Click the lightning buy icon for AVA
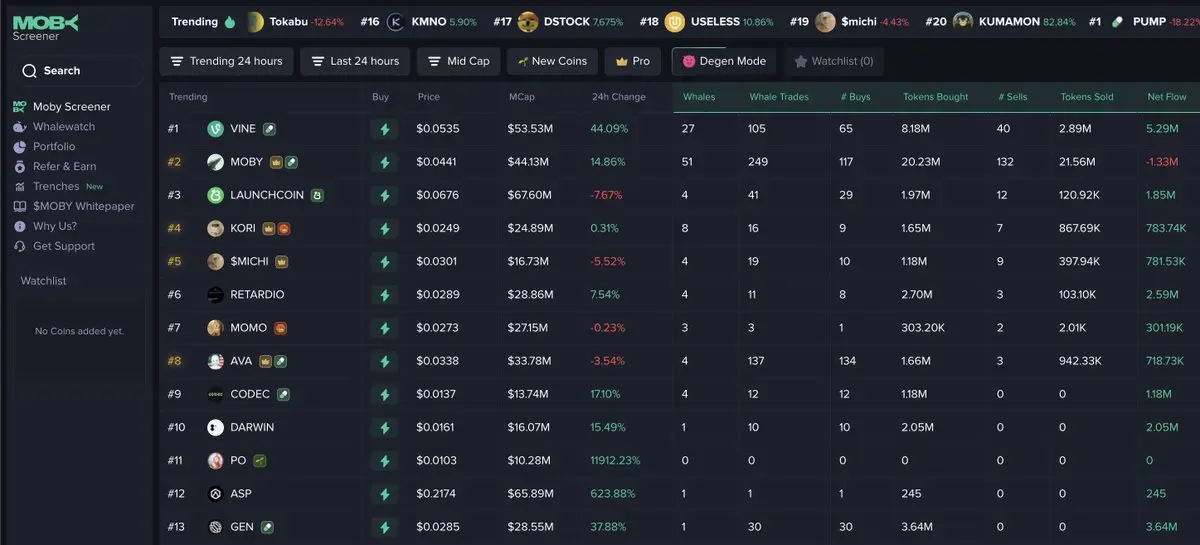The height and width of the screenshot is (545, 1200). pos(384,361)
